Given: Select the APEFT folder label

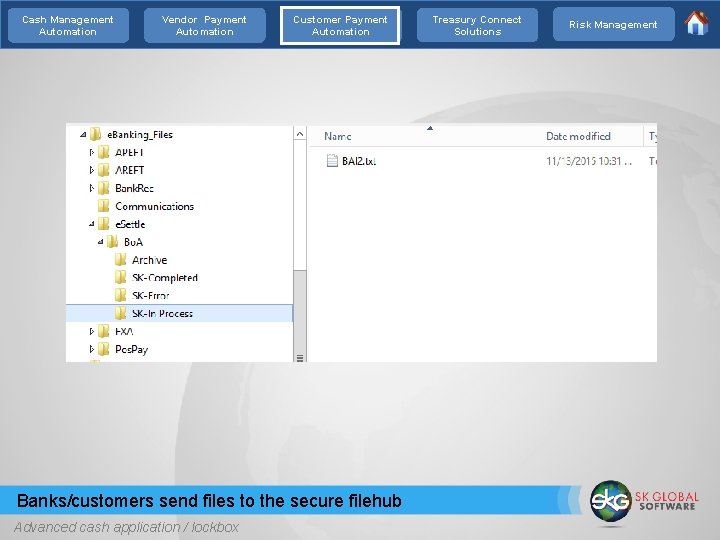Looking at the screenshot, I should point(129,152).
